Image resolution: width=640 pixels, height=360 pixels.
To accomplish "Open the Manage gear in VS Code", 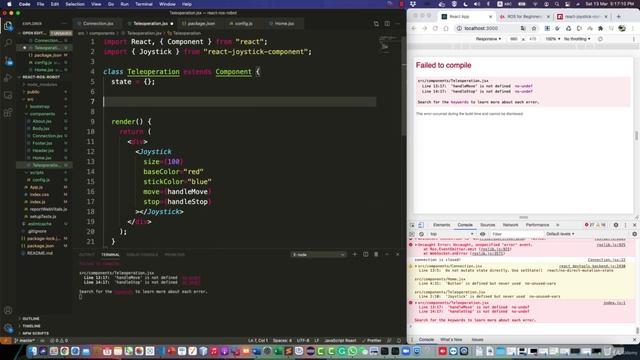I will tap(8, 328).
